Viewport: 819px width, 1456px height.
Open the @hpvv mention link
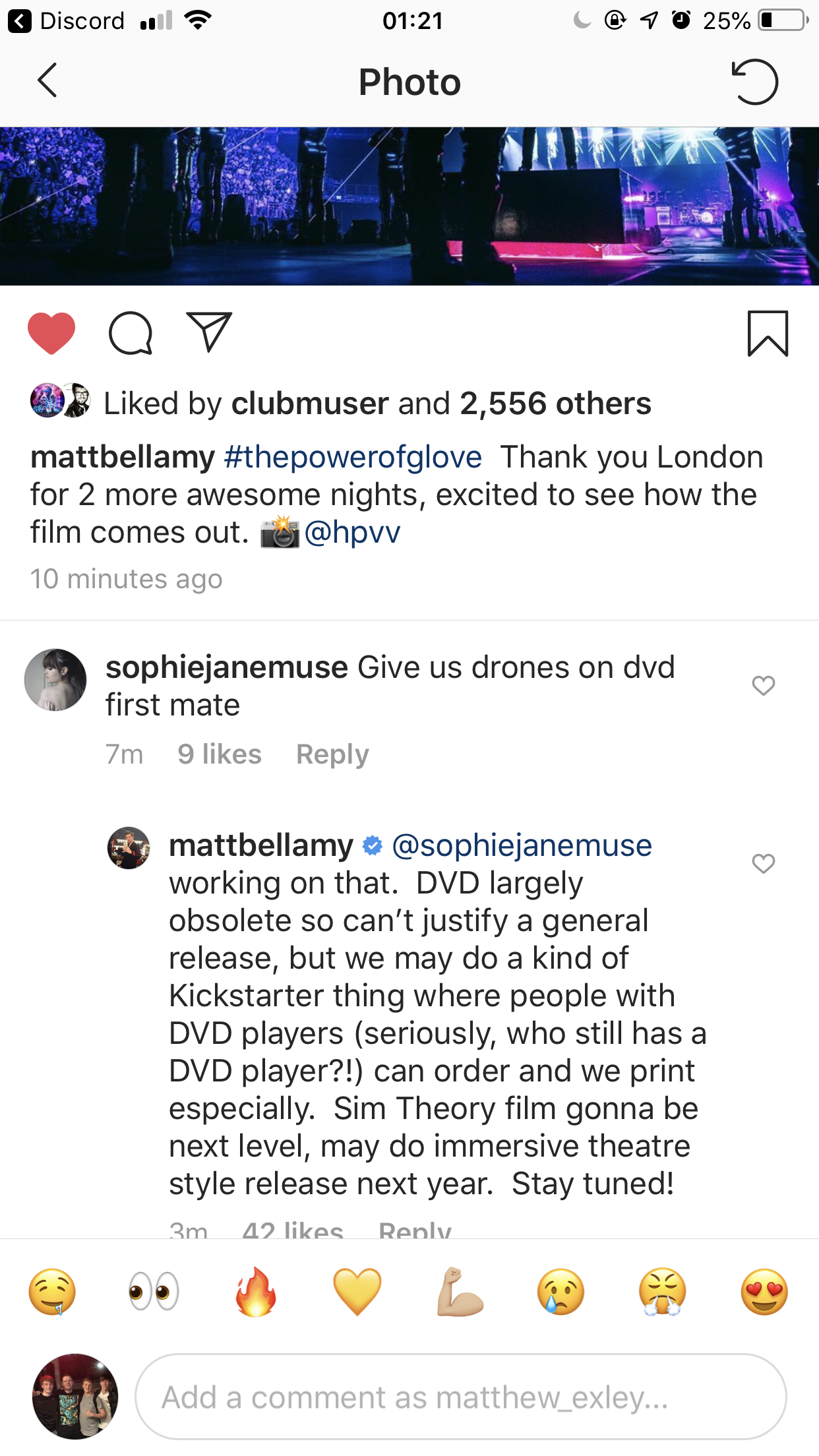pyautogui.click(x=353, y=531)
